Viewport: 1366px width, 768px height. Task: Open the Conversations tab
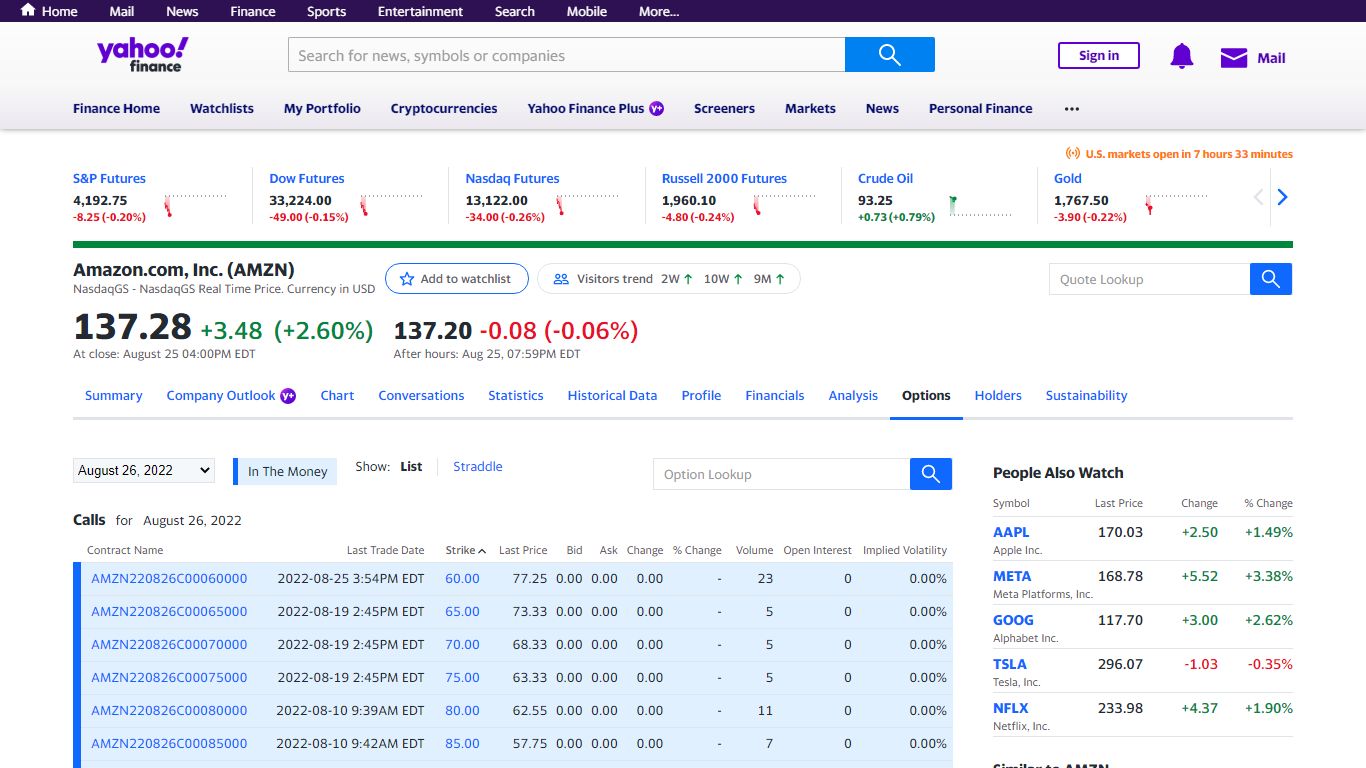pyautogui.click(x=421, y=395)
